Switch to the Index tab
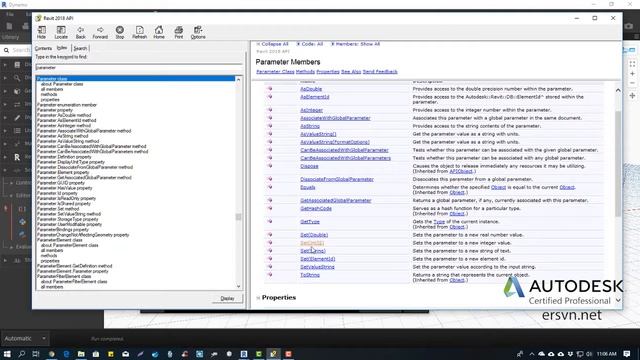Image resolution: width=640 pixels, height=360 pixels. pos(62,48)
